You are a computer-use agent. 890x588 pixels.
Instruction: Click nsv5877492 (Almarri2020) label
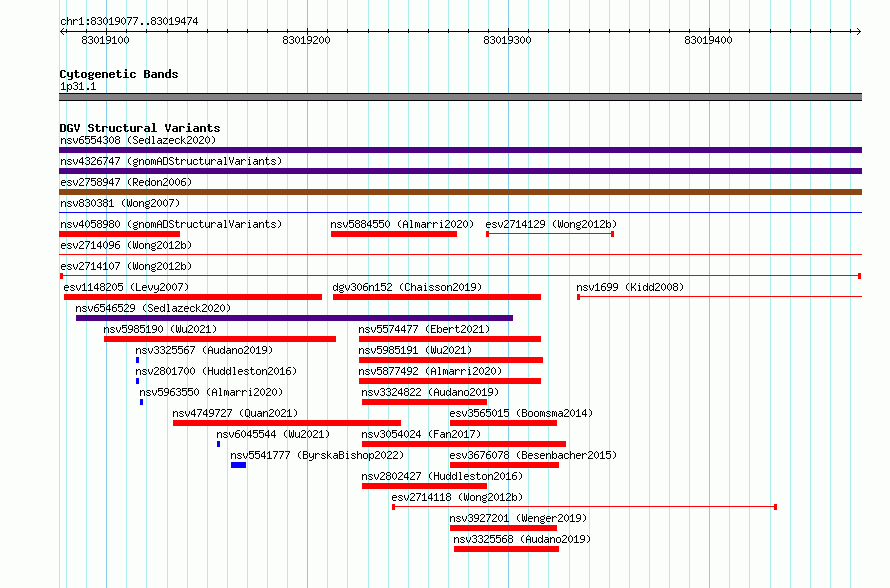pyautogui.click(x=430, y=371)
